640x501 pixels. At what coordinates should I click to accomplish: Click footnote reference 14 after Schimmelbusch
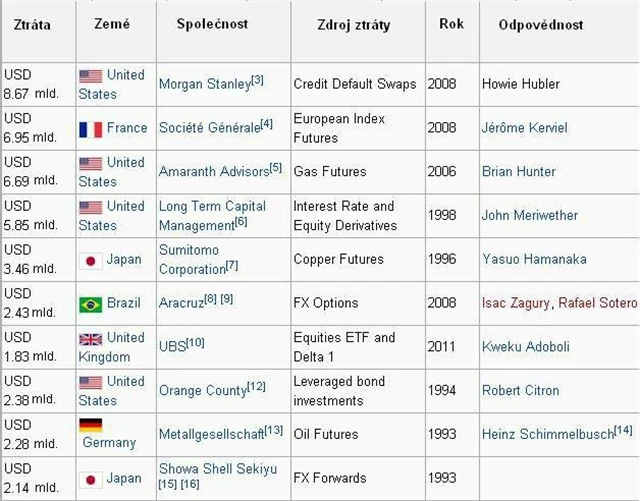tap(623, 430)
